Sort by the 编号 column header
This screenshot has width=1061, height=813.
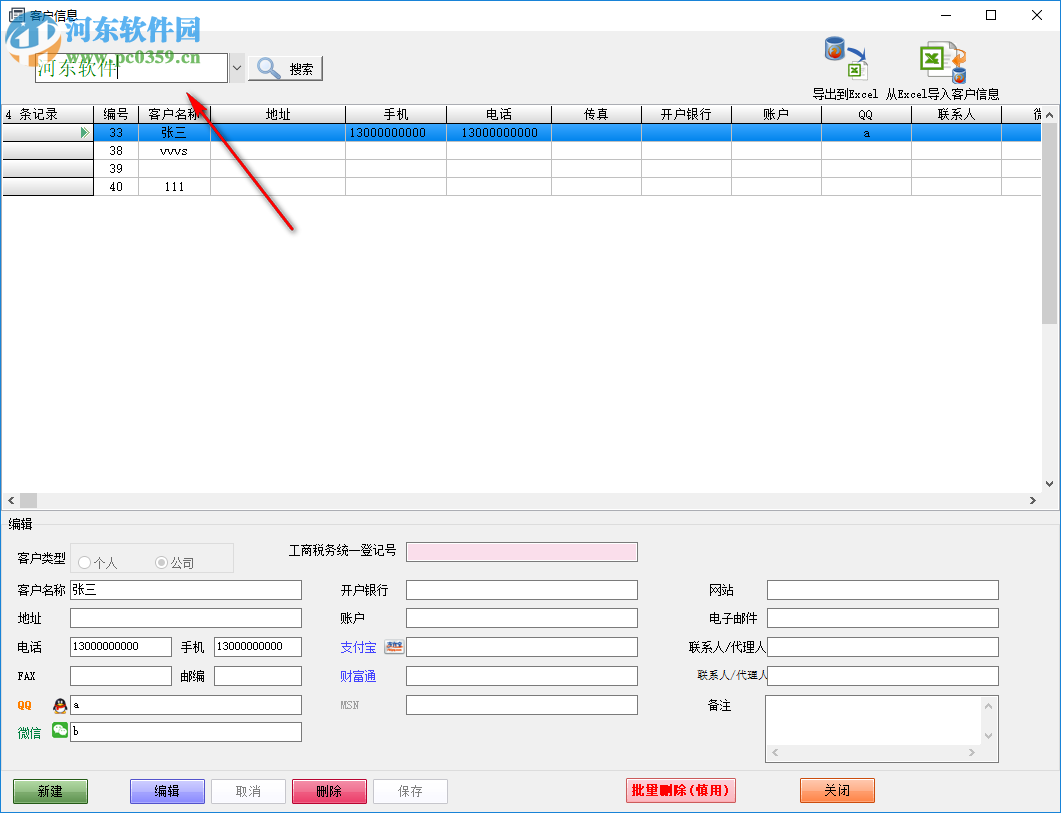click(116, 114)
